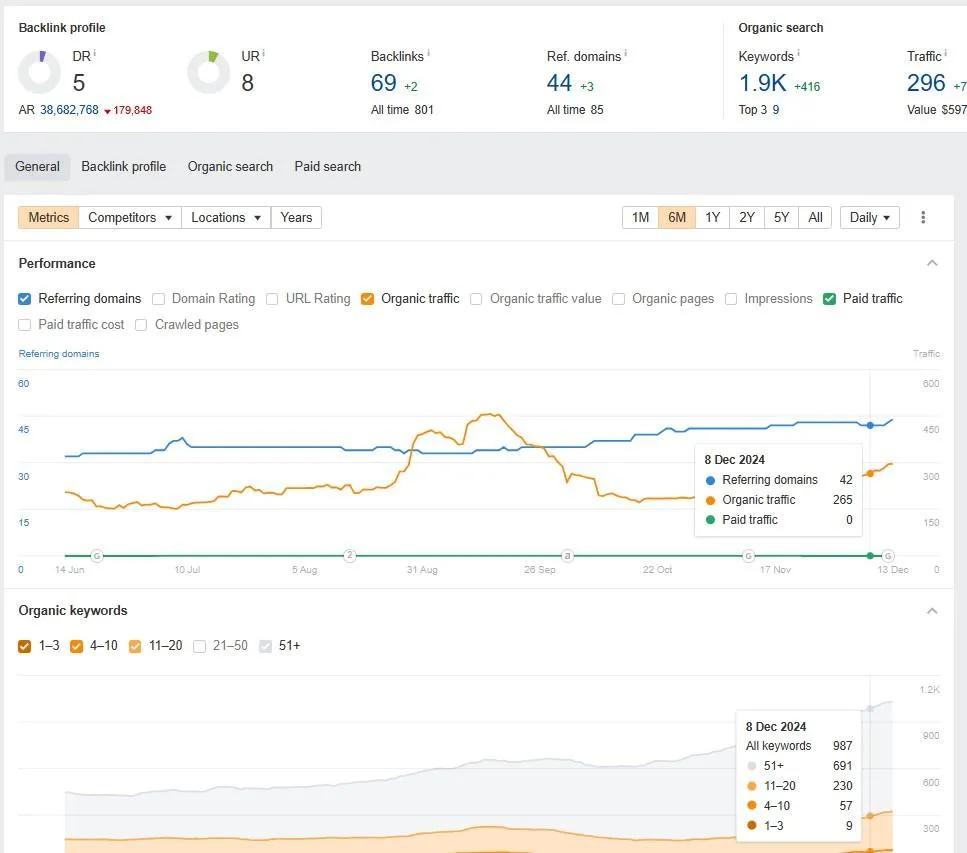Click the info icon beside UR
The width and height of the screenshot is (967, 853).
265,53
